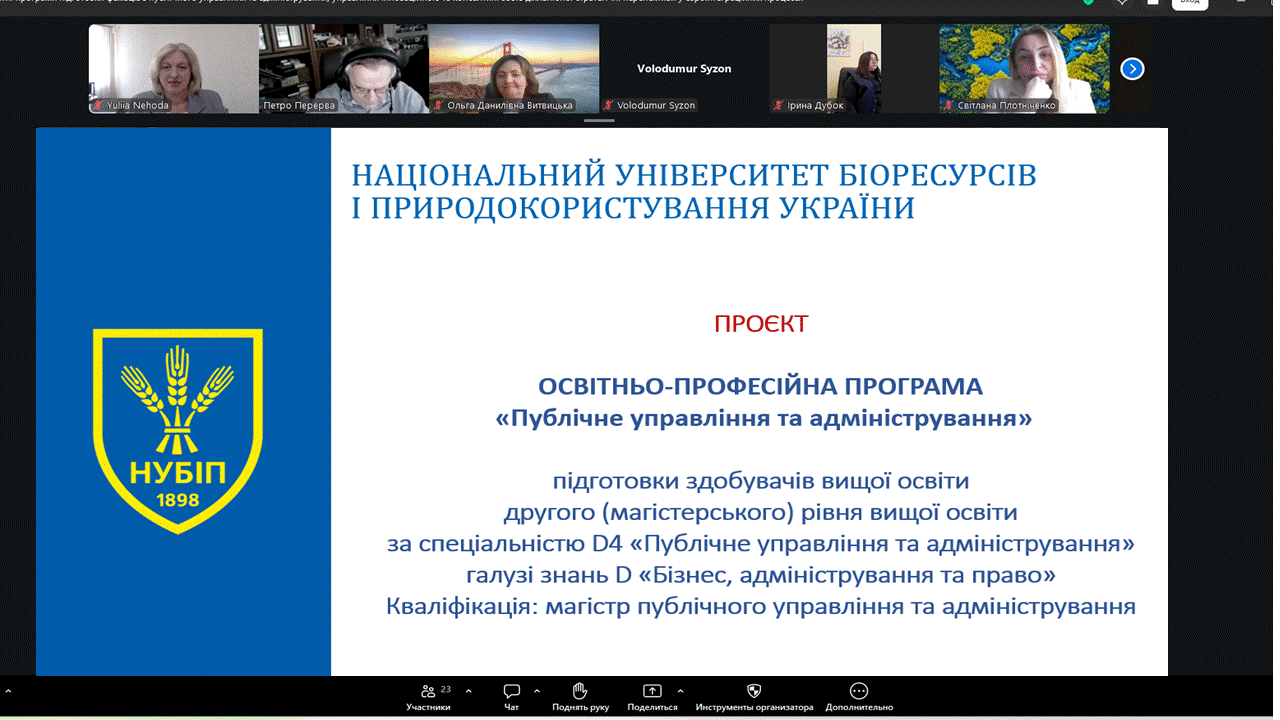Expand the arrow next to Участники

click(x=468, y=691)
